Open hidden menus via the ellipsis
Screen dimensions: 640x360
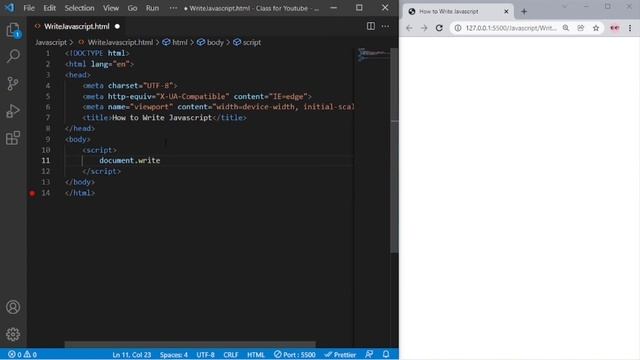(173, 8)
